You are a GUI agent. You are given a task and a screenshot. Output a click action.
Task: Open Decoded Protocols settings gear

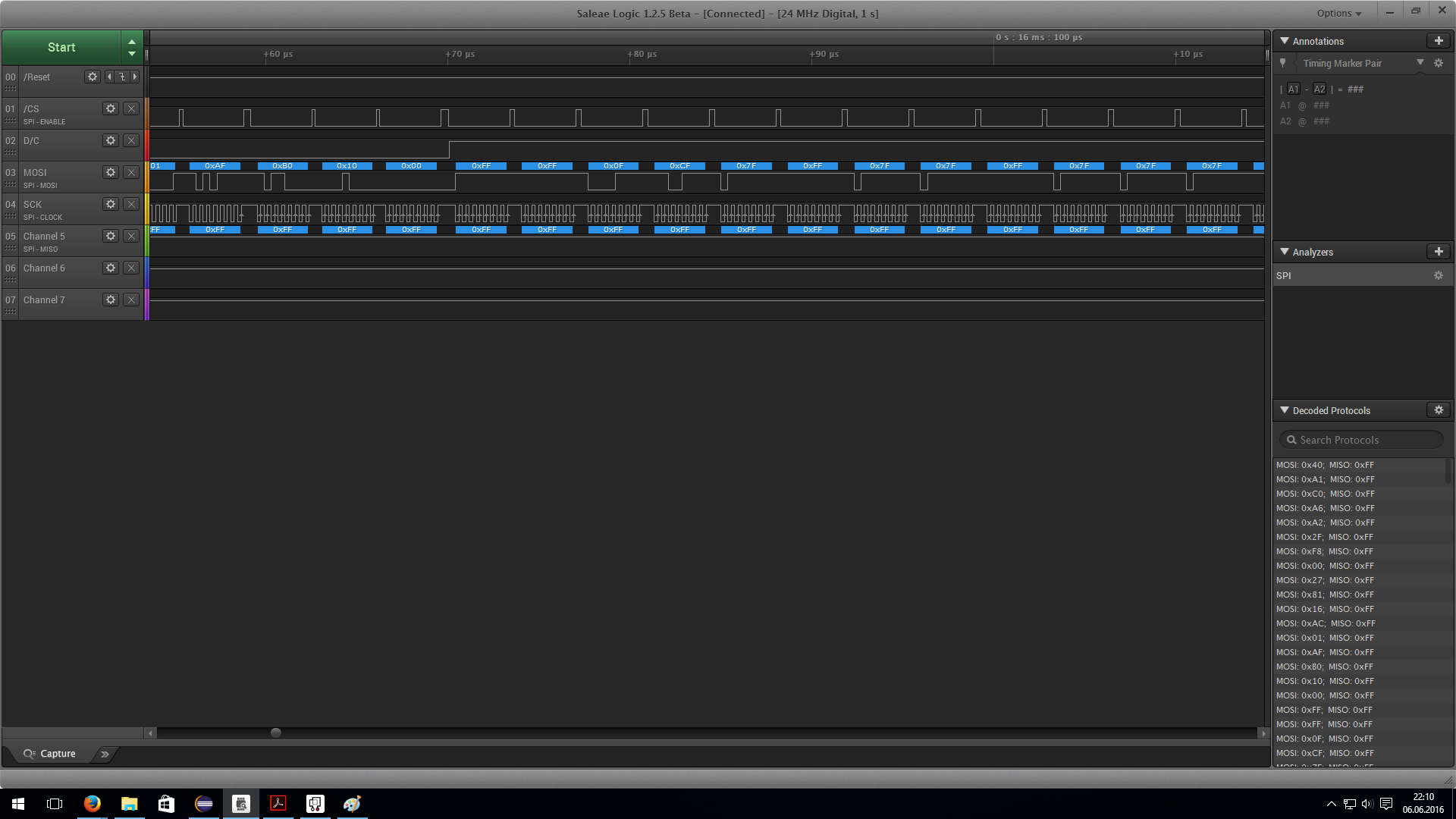click(1438, 410)
